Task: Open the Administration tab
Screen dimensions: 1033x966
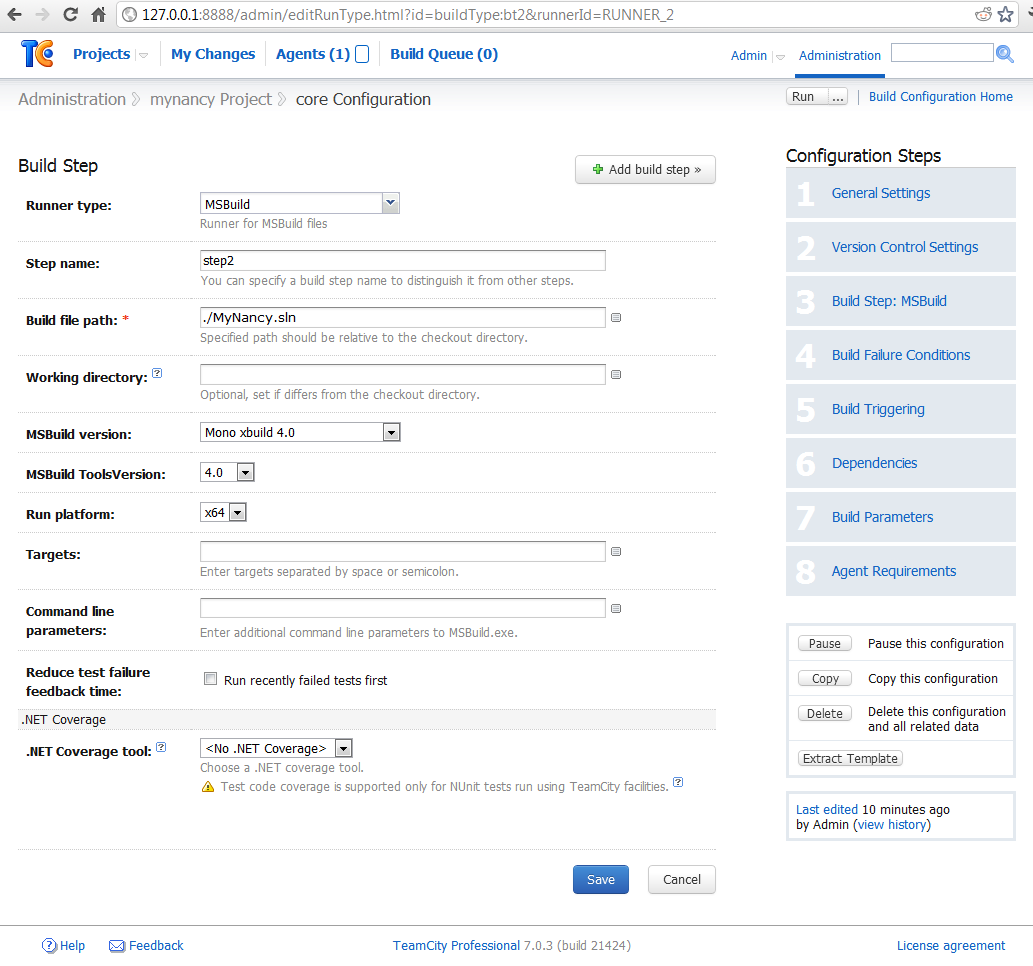Action: (839, 56)
